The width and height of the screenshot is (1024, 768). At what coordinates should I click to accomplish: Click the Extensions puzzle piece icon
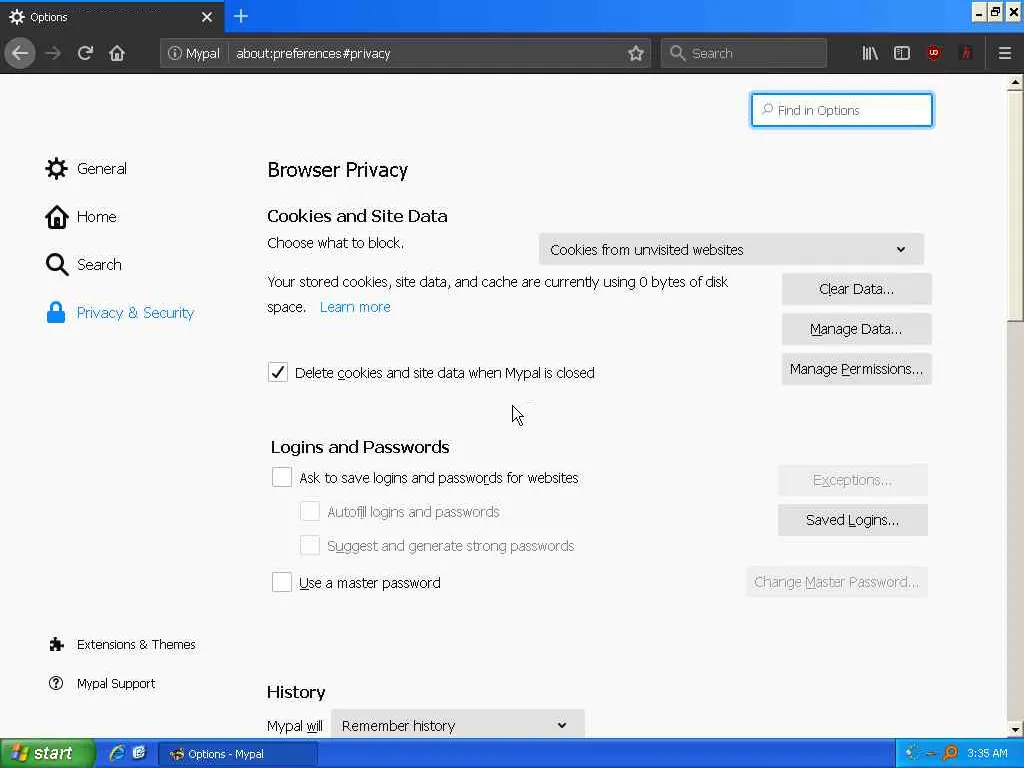click(x=56, y=645)
